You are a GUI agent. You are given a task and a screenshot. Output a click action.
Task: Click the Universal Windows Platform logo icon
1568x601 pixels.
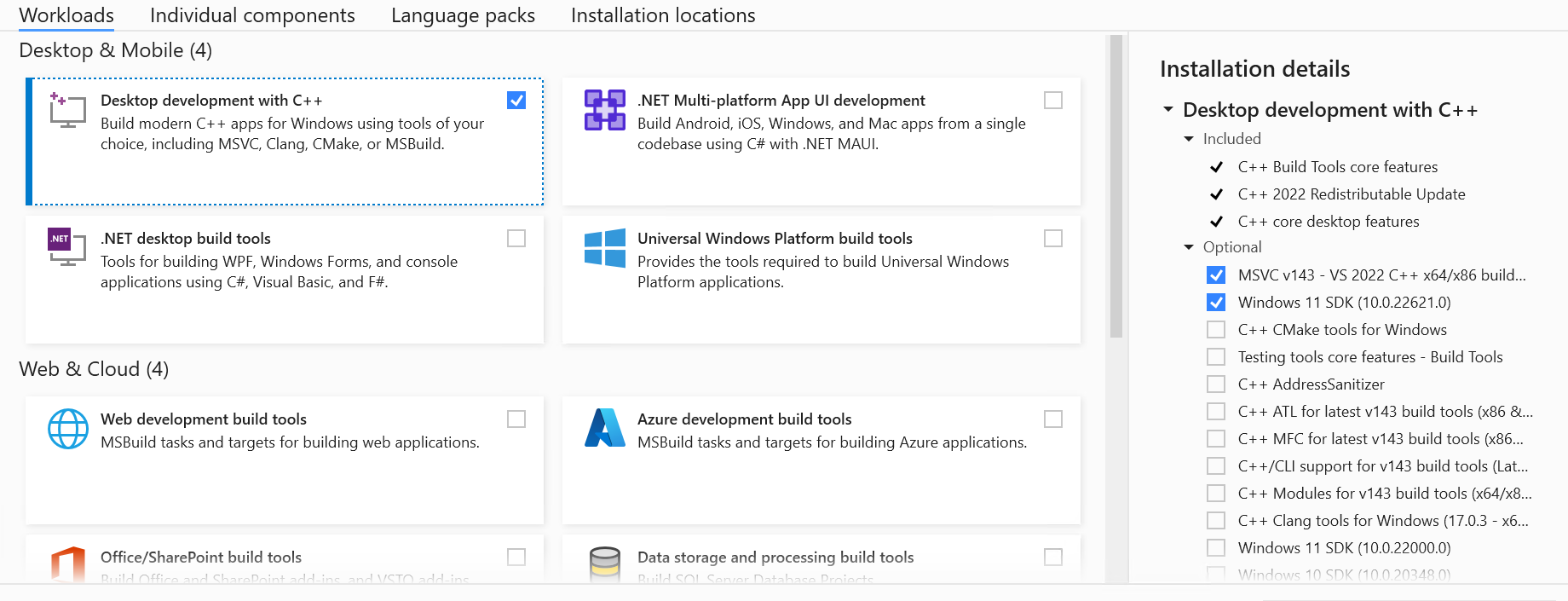click(605, 248)
